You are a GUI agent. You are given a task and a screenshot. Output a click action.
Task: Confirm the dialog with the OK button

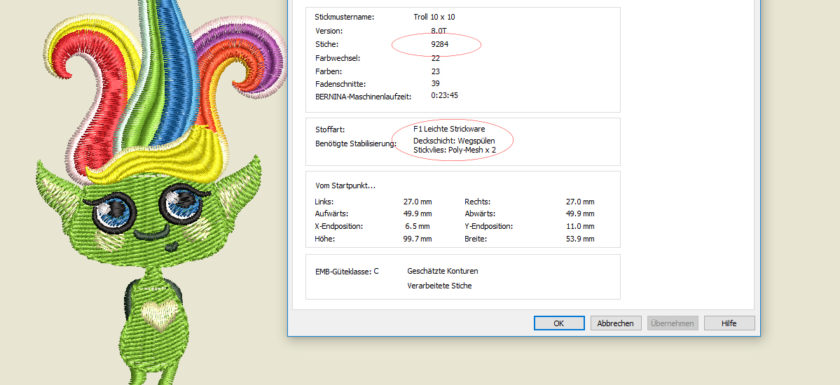coord(559,323)
